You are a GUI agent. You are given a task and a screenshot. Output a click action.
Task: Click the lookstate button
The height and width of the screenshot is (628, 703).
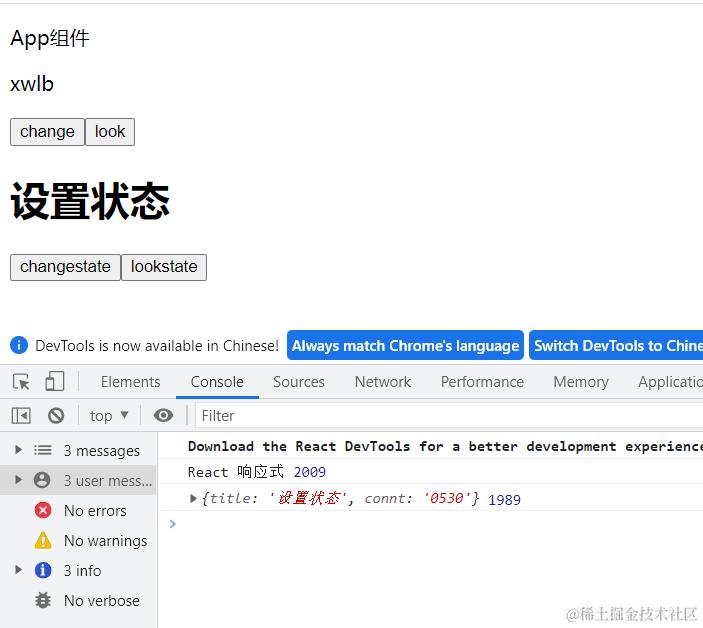point(164,267)
